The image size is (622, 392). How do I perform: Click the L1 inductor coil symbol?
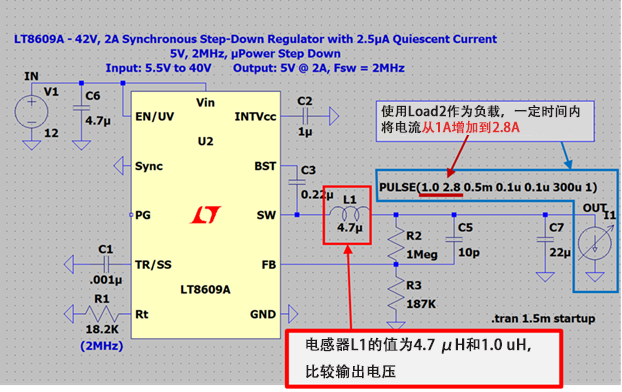click(x=350, y=214)
